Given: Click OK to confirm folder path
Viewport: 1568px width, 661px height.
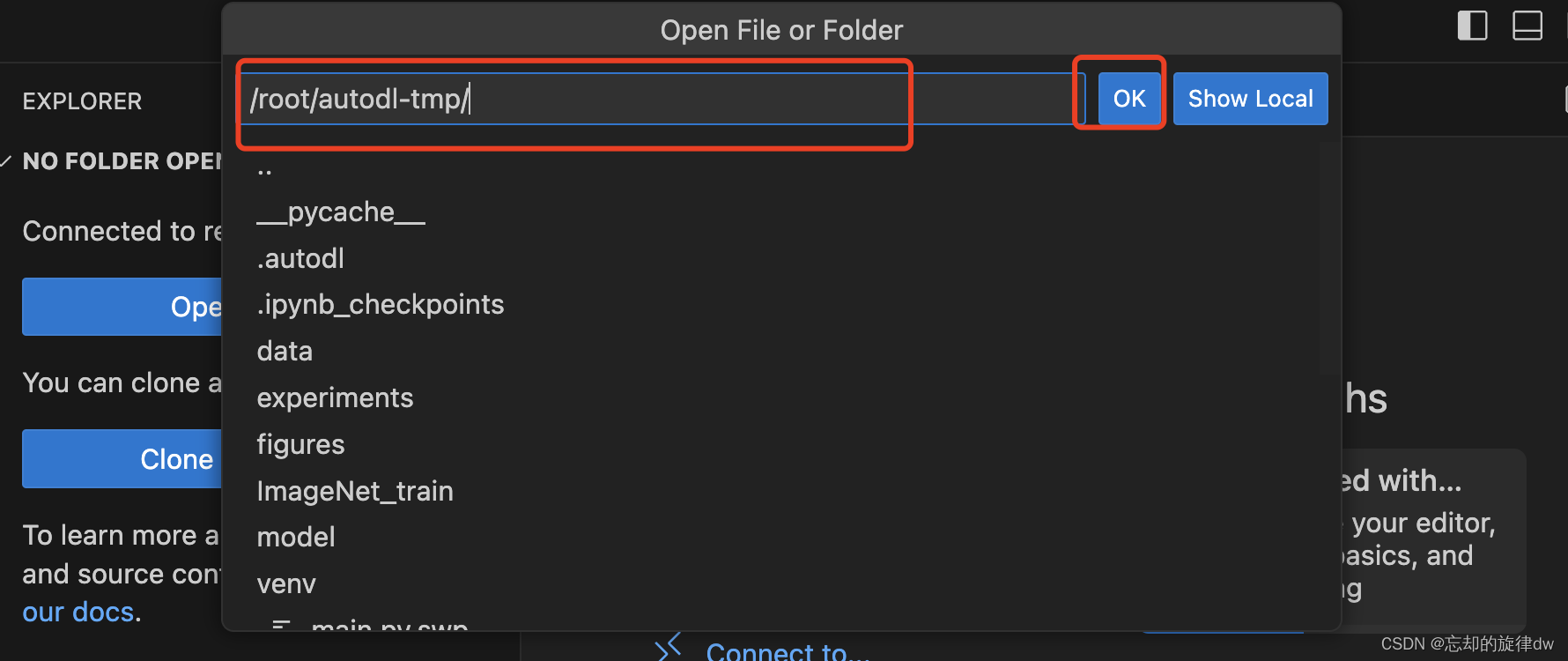Looking at the screenshot, I should pos(1128,99).
